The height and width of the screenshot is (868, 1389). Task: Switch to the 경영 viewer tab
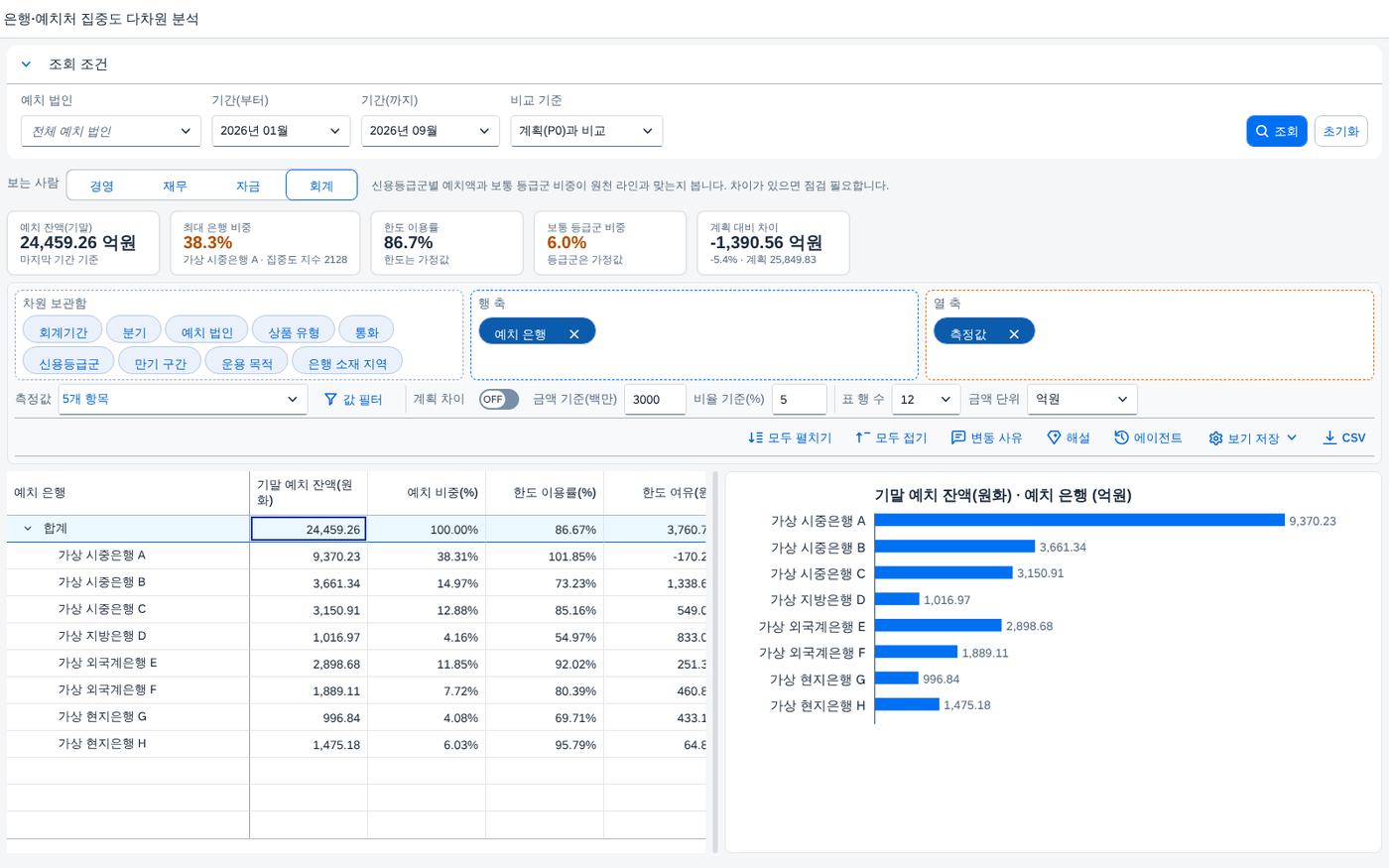102,186
